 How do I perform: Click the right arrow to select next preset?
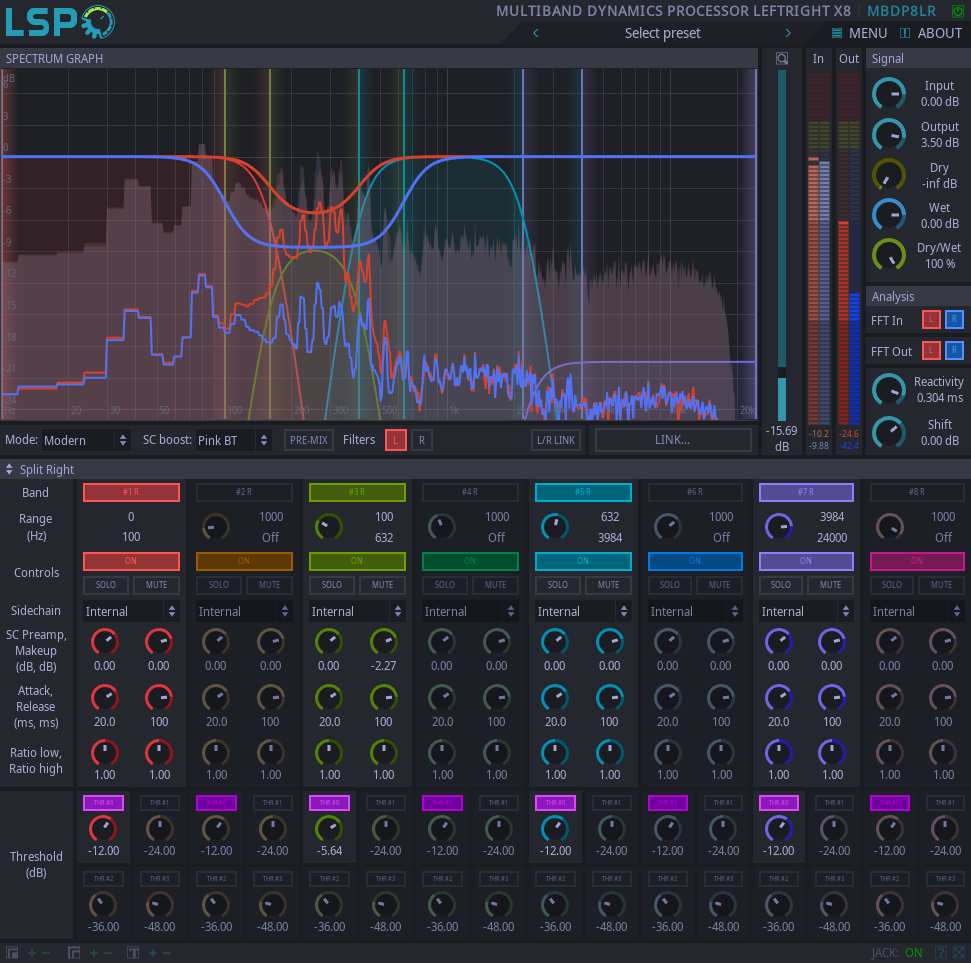[x=788, y=32]
